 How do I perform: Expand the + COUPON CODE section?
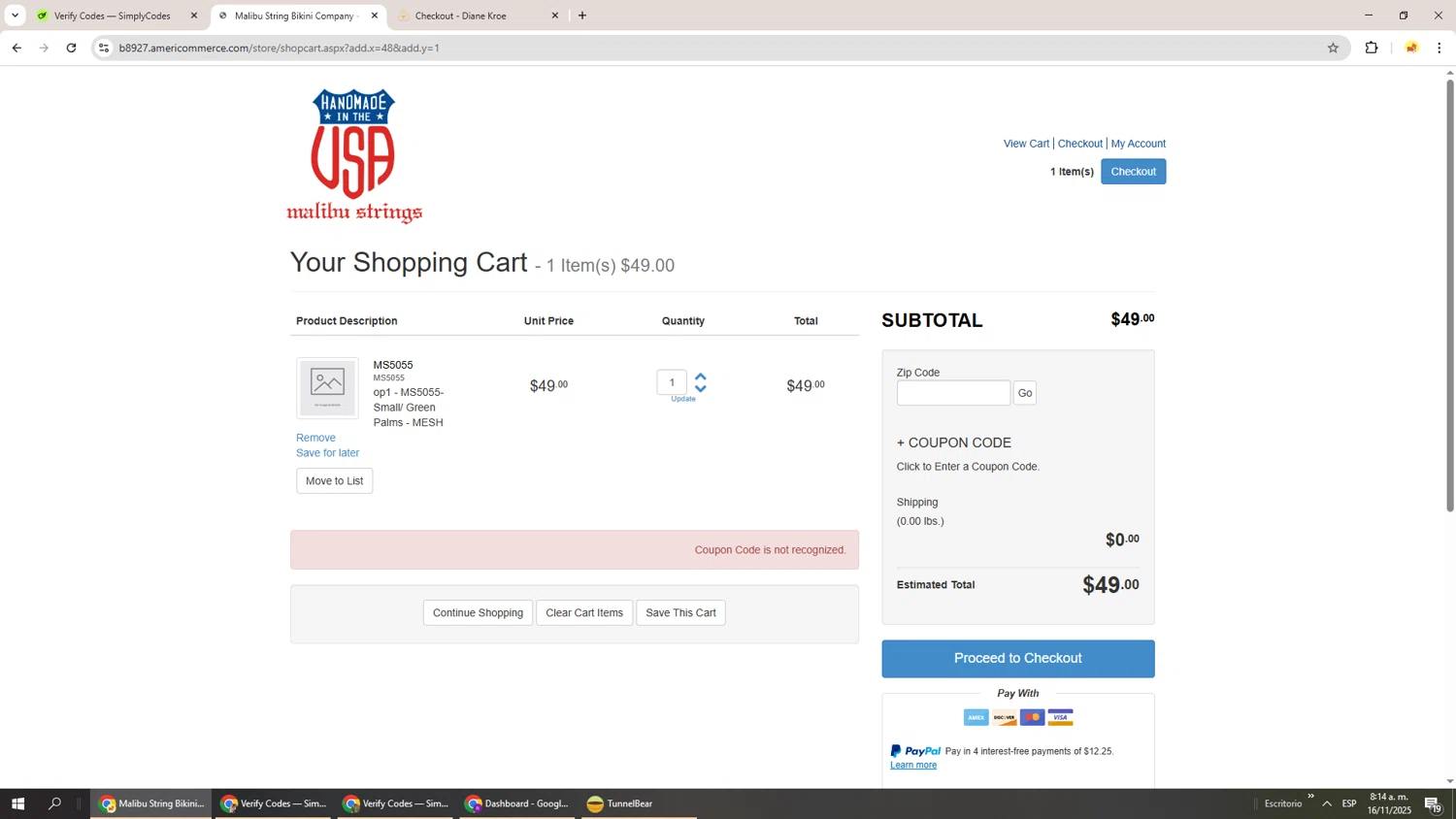point(954,442)
